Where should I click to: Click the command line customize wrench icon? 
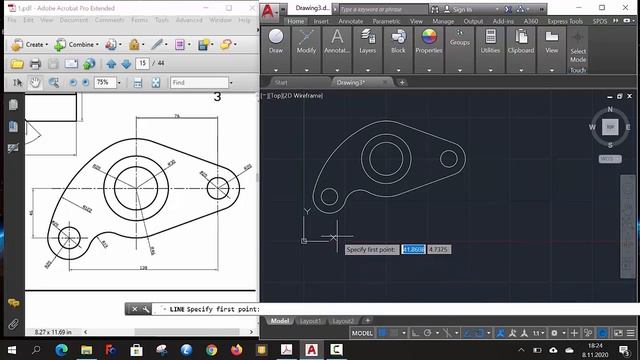coord(146,309)
